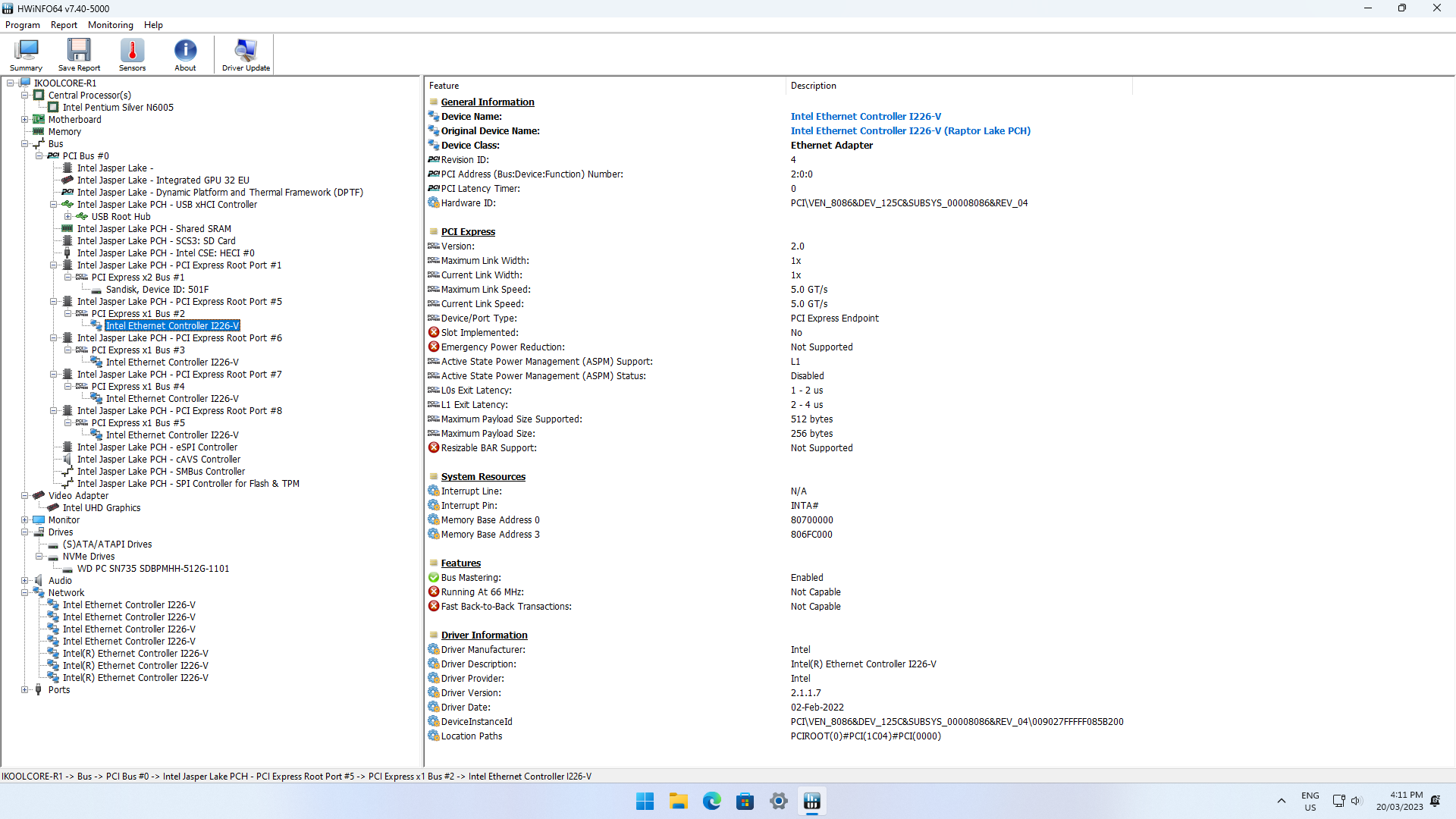Select Intel CSE HECI #0 entry
Image resolution: width=1456 pixels, height=819 pixels.
coord(165,253)
